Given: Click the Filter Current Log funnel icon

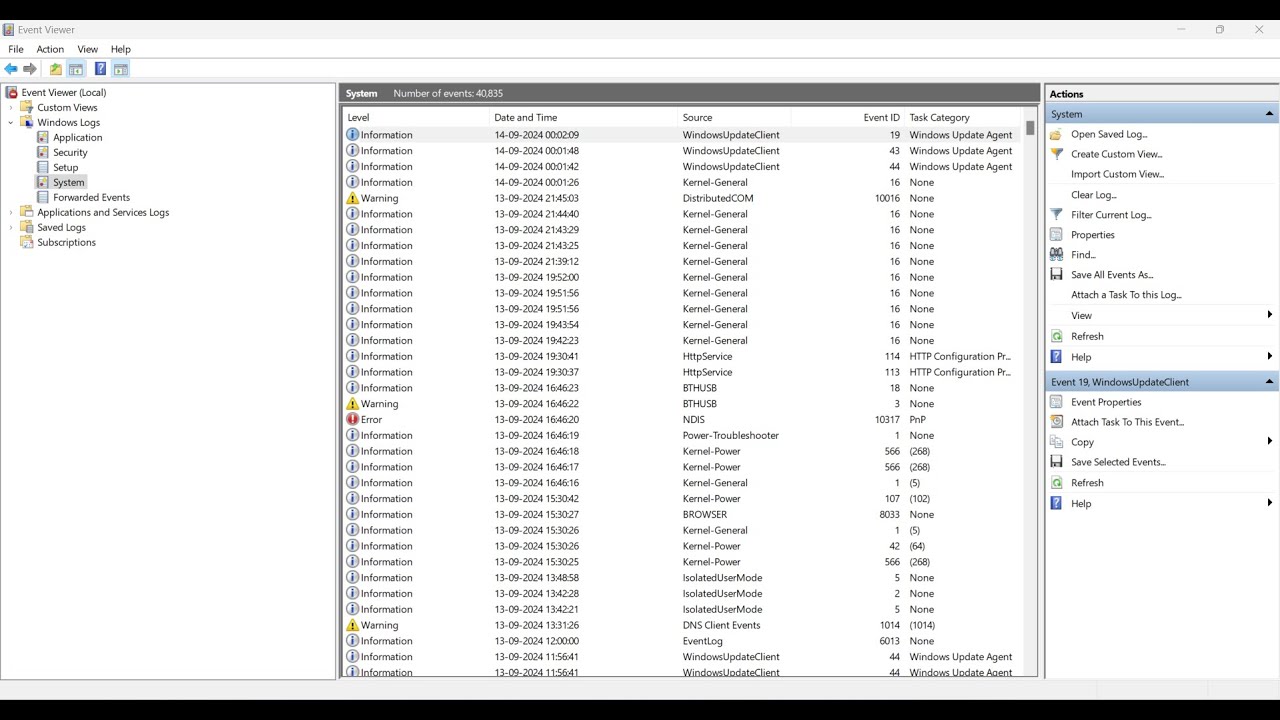Looking at the screenshot, I should pyautogui.click(x=1056, y=214).
